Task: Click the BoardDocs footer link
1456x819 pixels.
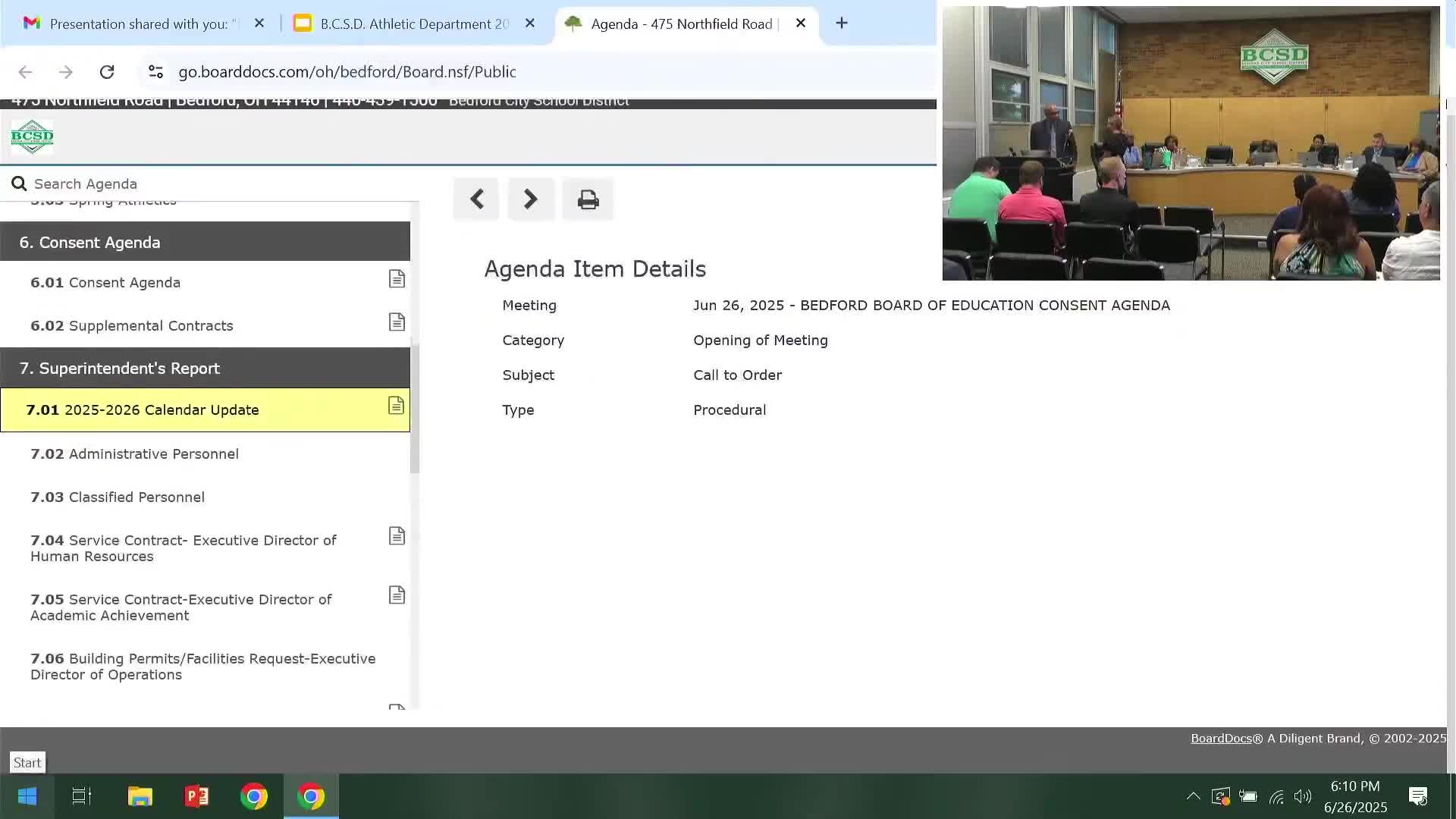Action: [x=1220, y=738]
